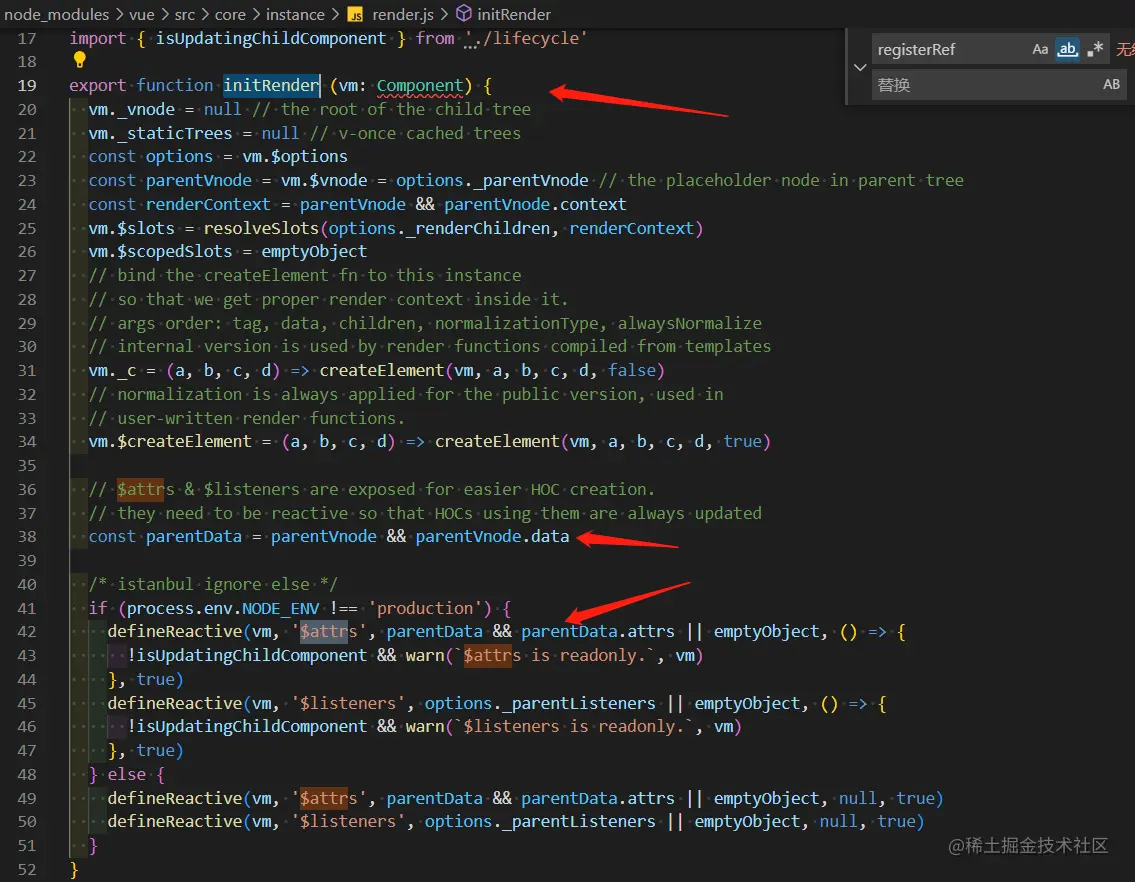Open initRender symbol breadcrumb
The width and height of the screenshot is (1135, 882).
click(514, 14)
